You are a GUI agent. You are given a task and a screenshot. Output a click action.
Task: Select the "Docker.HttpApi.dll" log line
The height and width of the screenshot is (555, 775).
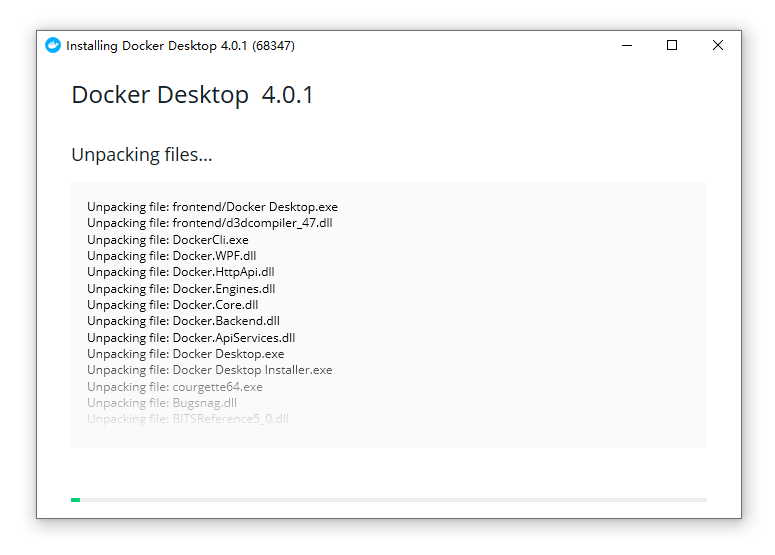[181, 272]
